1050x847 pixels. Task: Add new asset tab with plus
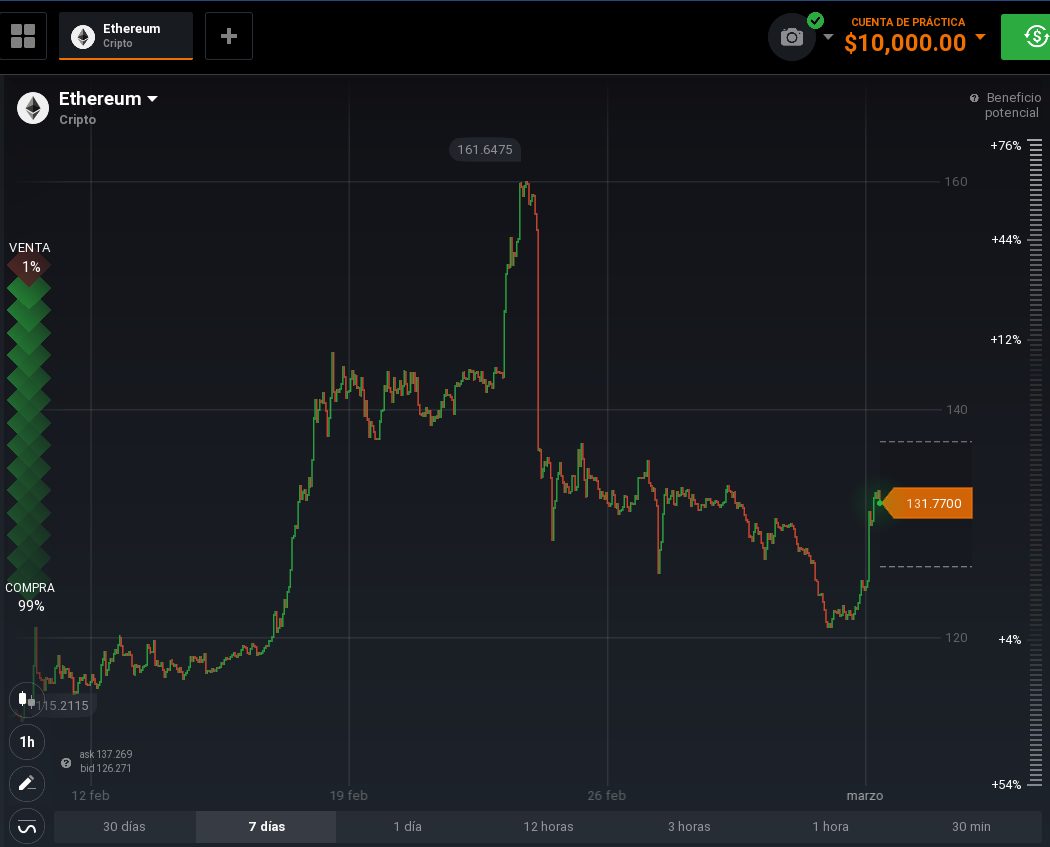click(x=229, y=36)
